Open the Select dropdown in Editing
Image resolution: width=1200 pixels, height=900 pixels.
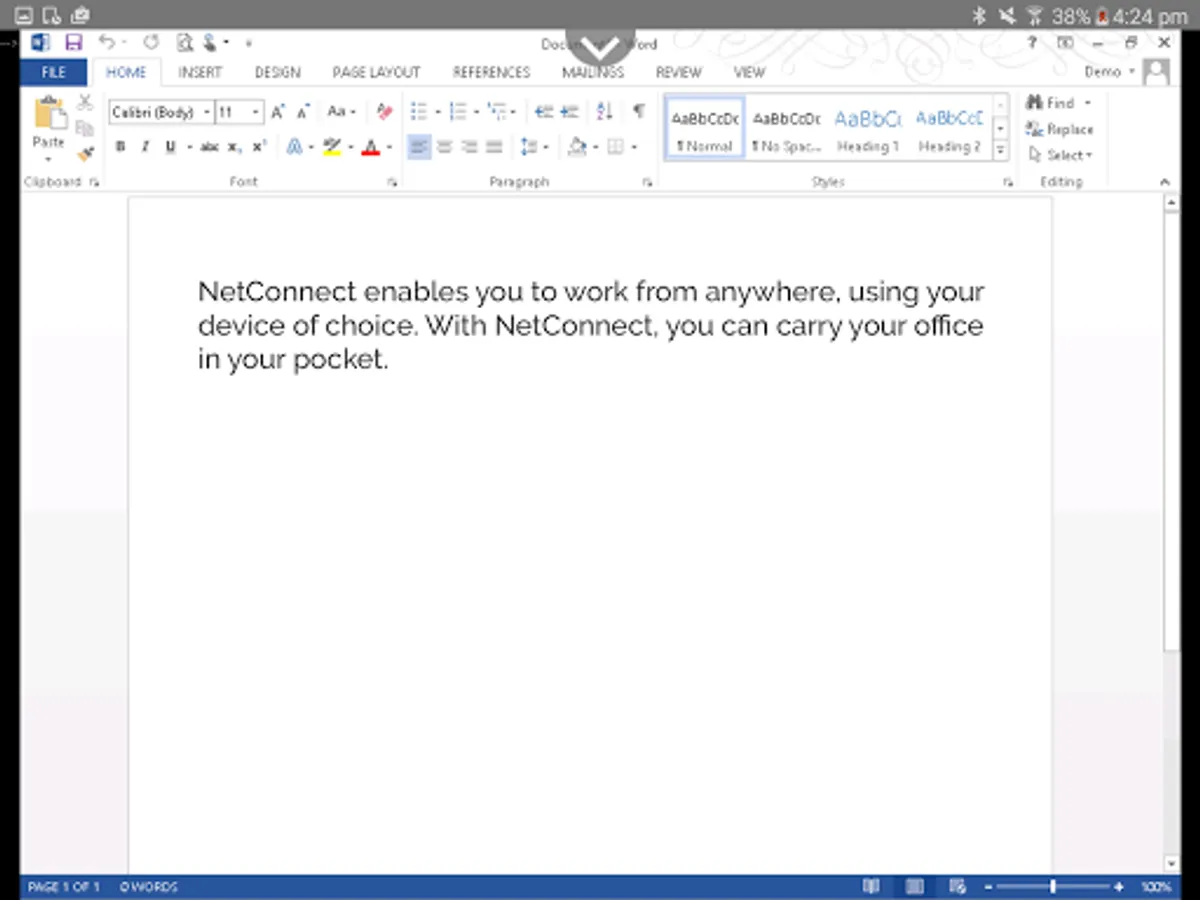(x=1060, y=155)
